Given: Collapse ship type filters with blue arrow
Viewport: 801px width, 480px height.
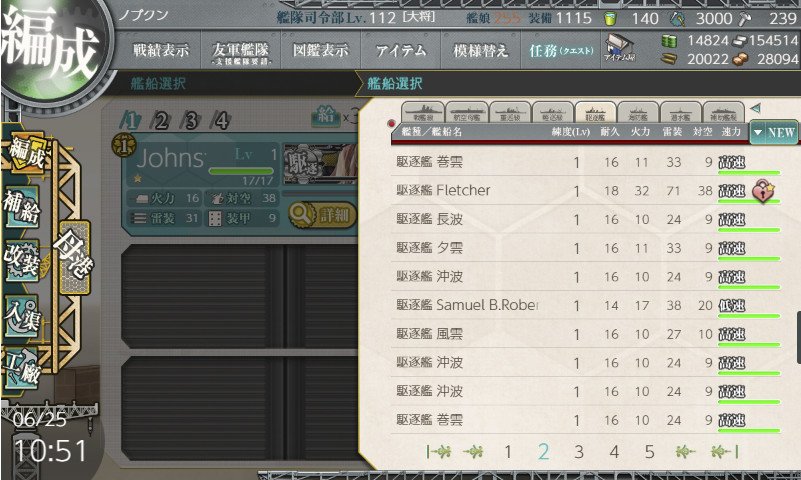Looking at the screenshot, I should [x=755, y=108].
